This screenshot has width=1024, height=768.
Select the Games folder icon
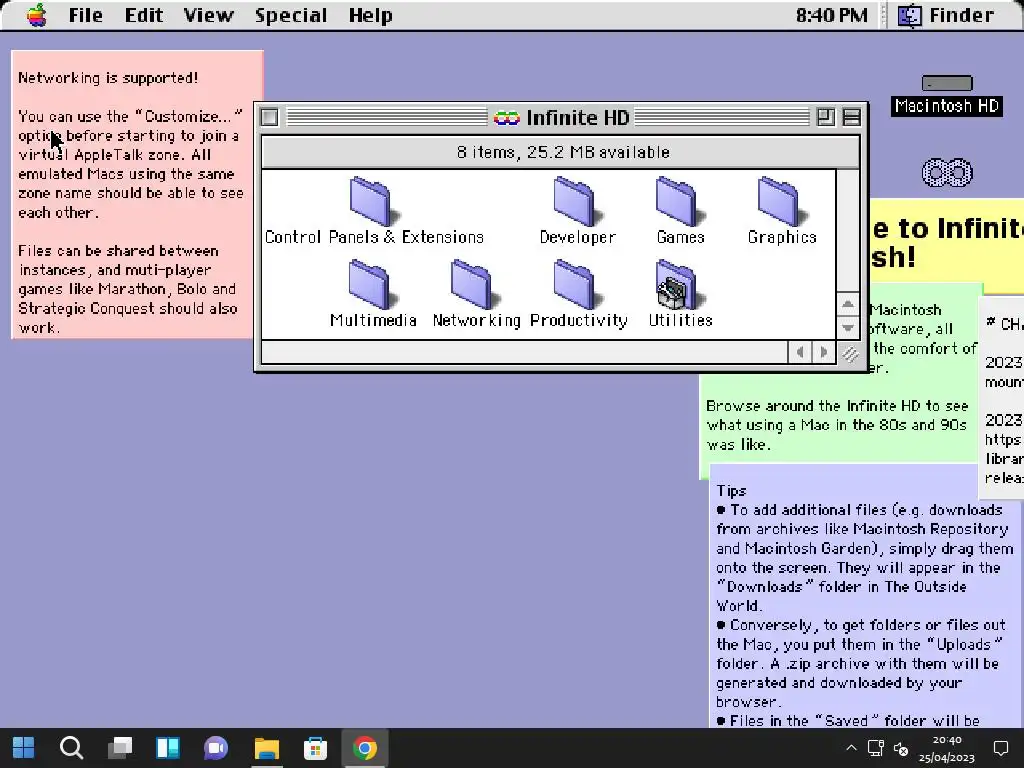(x=680, y=202)
